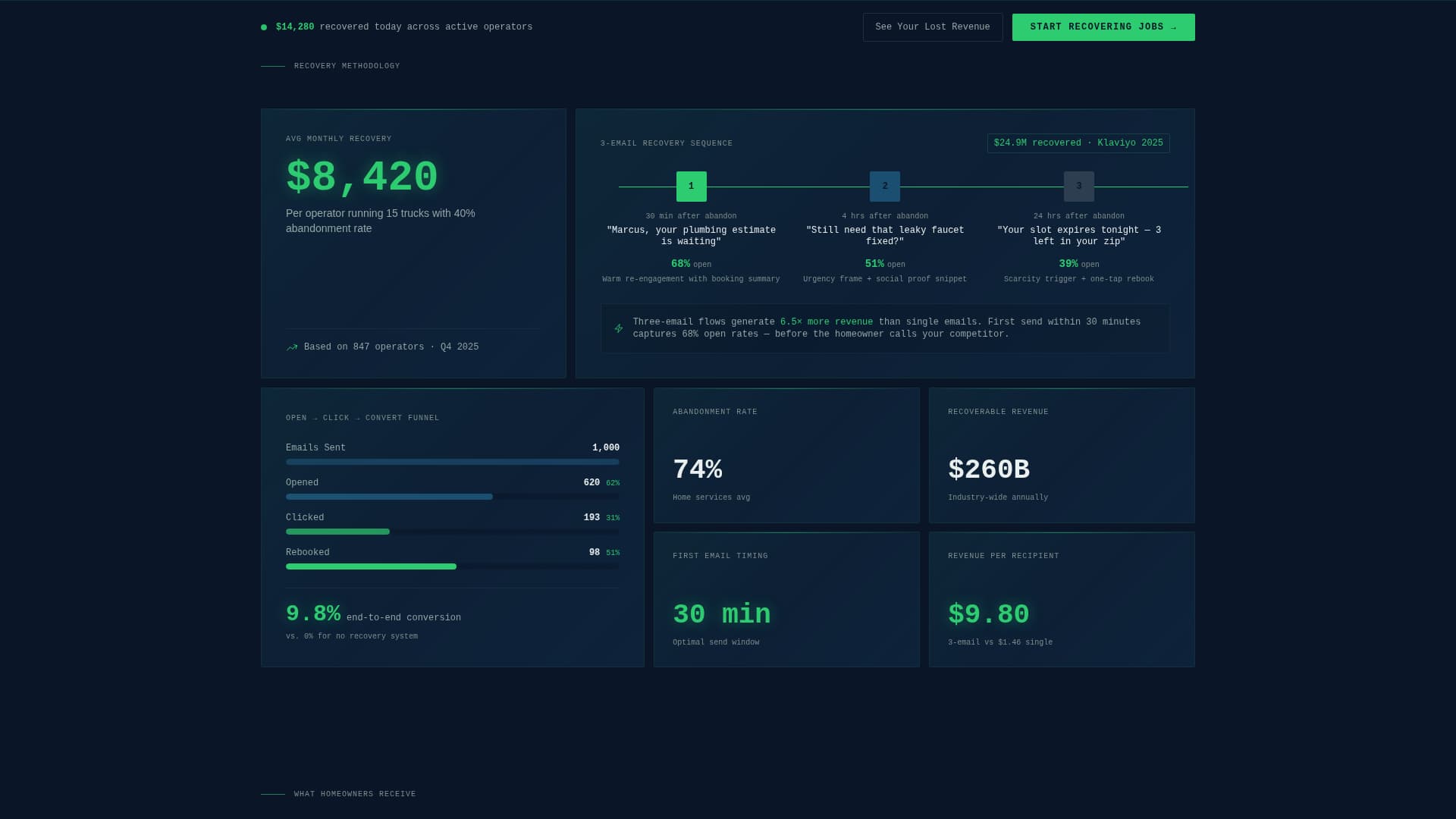Click the Emails Sent count 1,000
This screenshot has width=1456, height=819.
[606, 448]
